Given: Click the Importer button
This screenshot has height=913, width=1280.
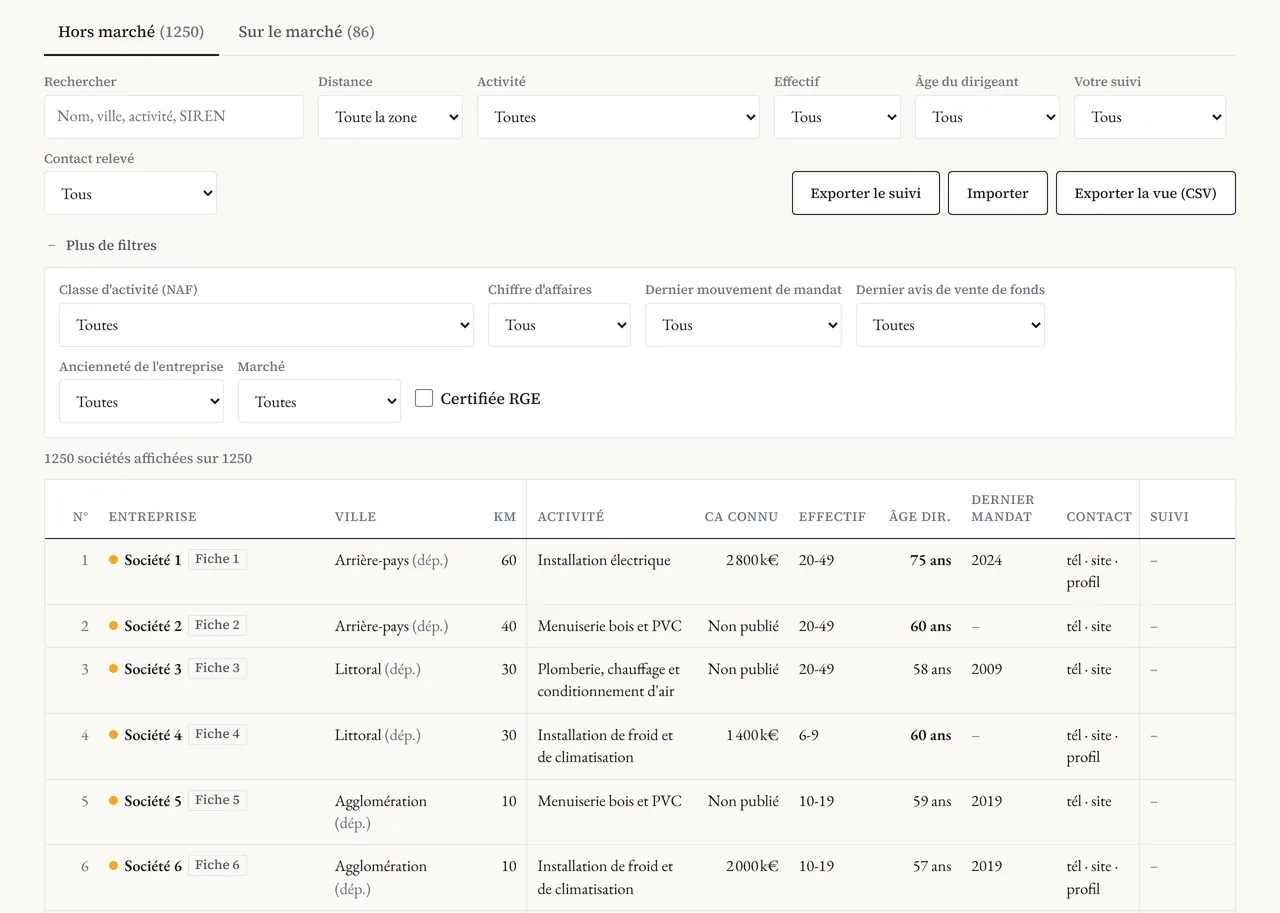Looking at the screenshot, I should click(998, 193).
